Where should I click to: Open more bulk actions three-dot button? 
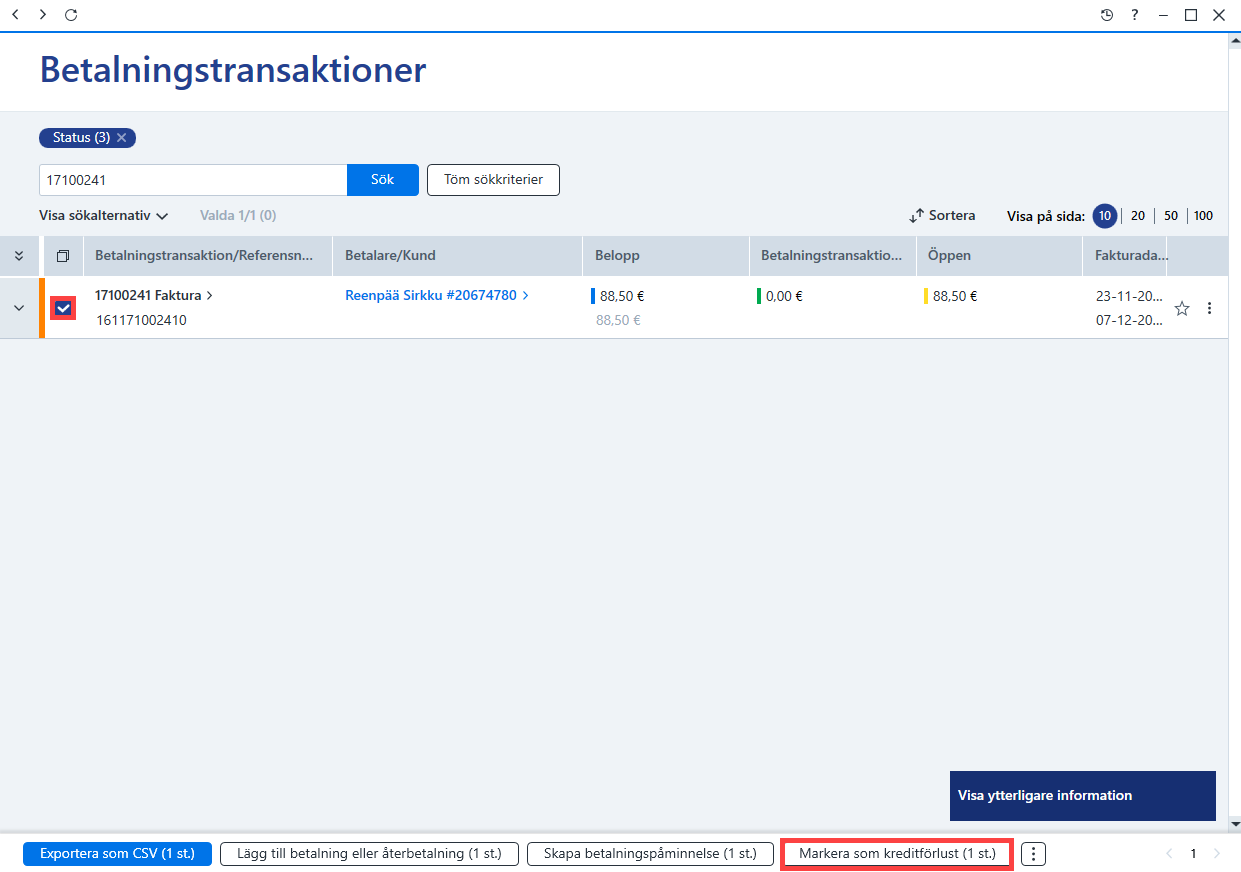1033,854
